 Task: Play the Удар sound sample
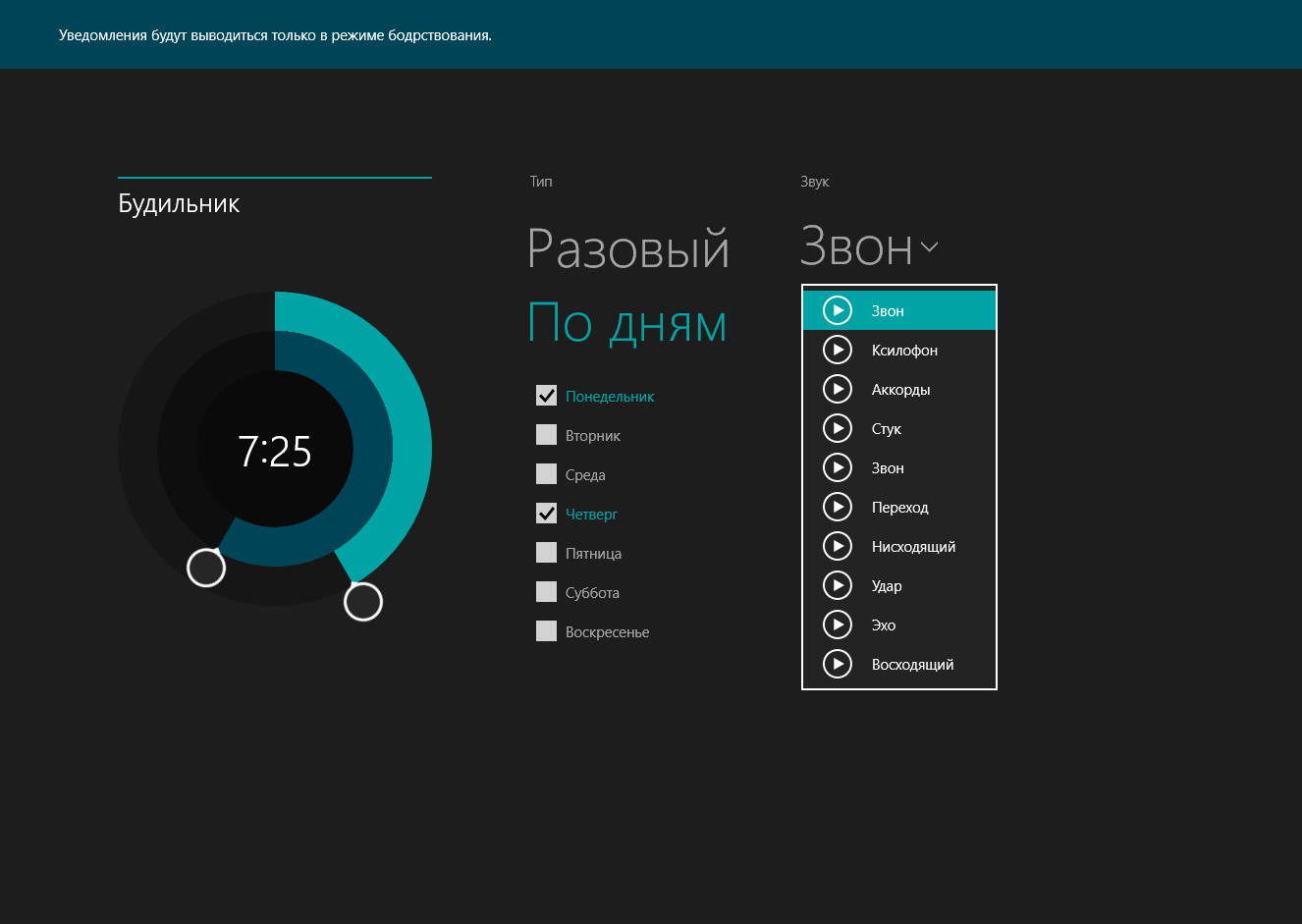[838, 585]
